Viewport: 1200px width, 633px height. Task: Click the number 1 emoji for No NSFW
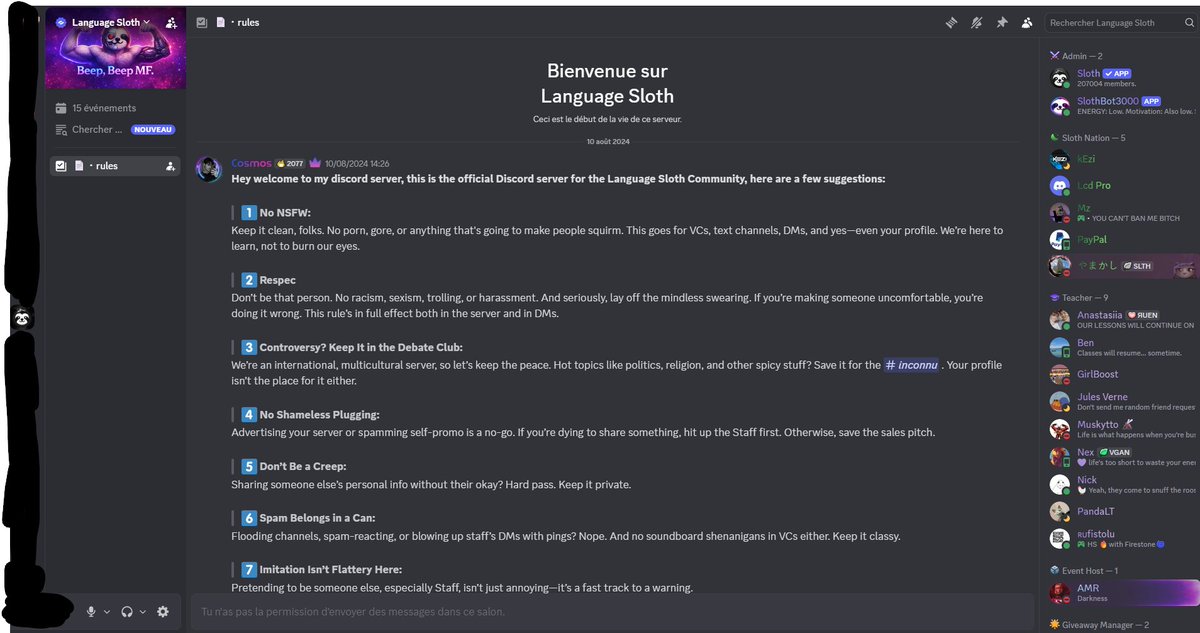(249, 212)
